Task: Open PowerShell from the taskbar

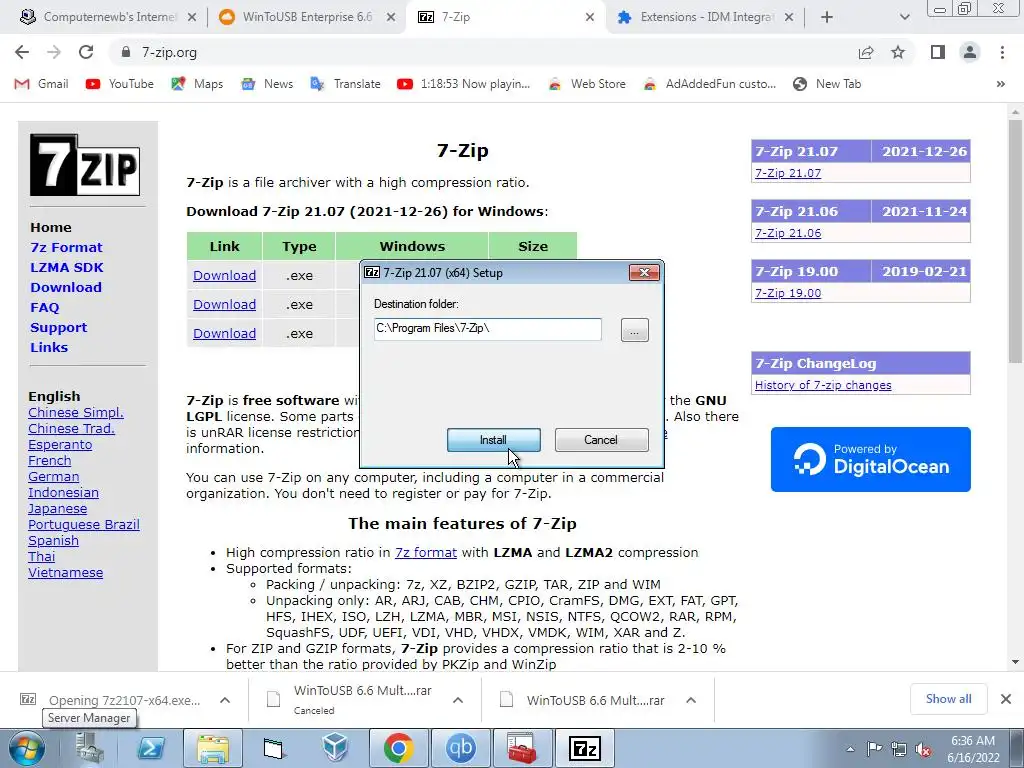Action: click(152, 748)
